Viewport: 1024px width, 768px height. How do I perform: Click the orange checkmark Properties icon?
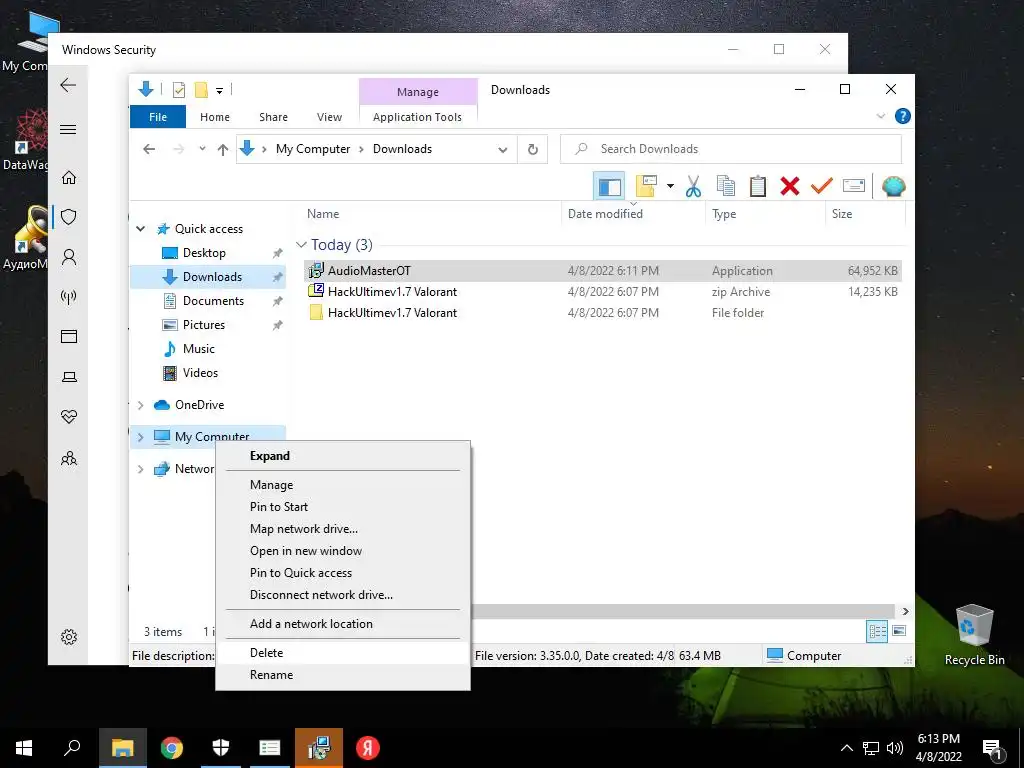pos(822,187)
